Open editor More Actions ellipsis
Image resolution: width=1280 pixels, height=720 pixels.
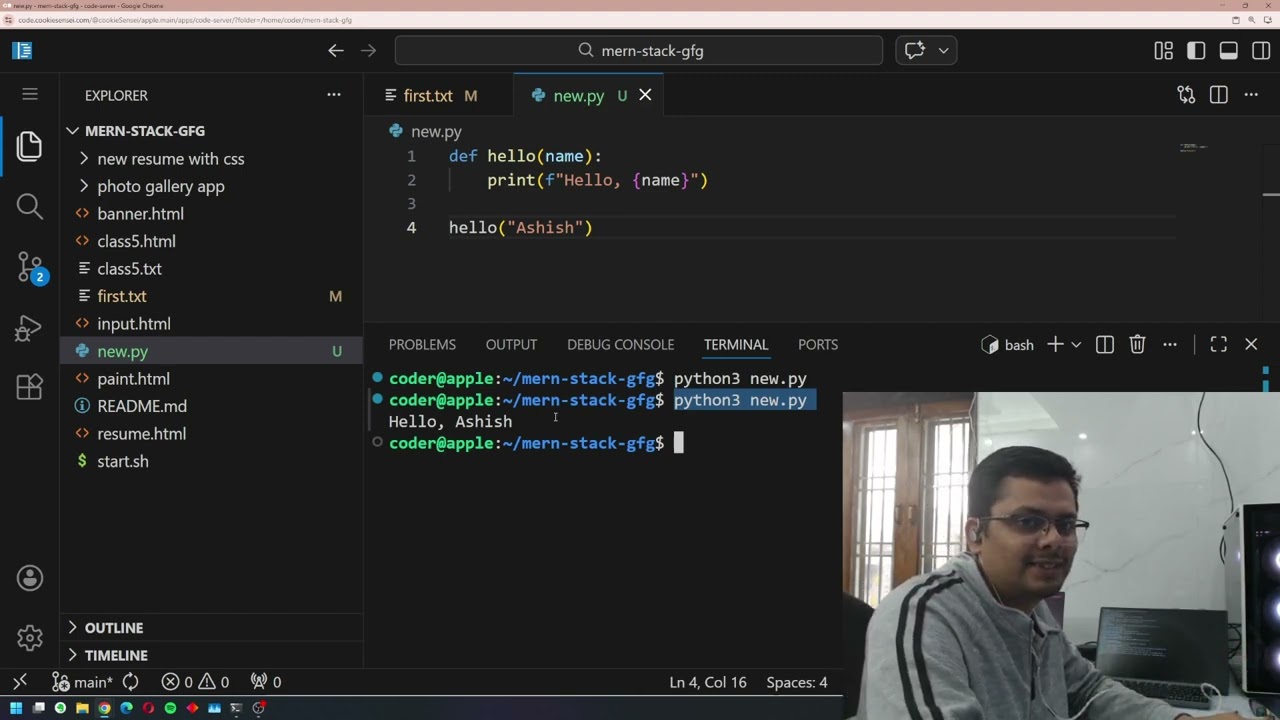1251,95
